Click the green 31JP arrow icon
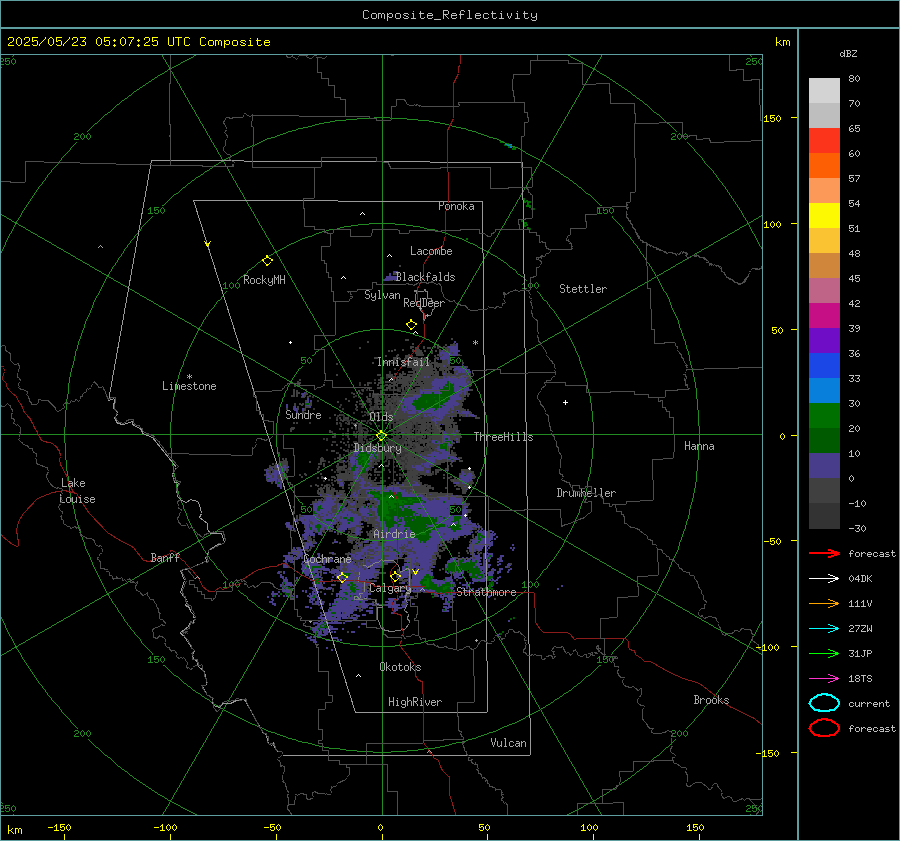This screenshot has height=841, width=900. tap(824, 653)
